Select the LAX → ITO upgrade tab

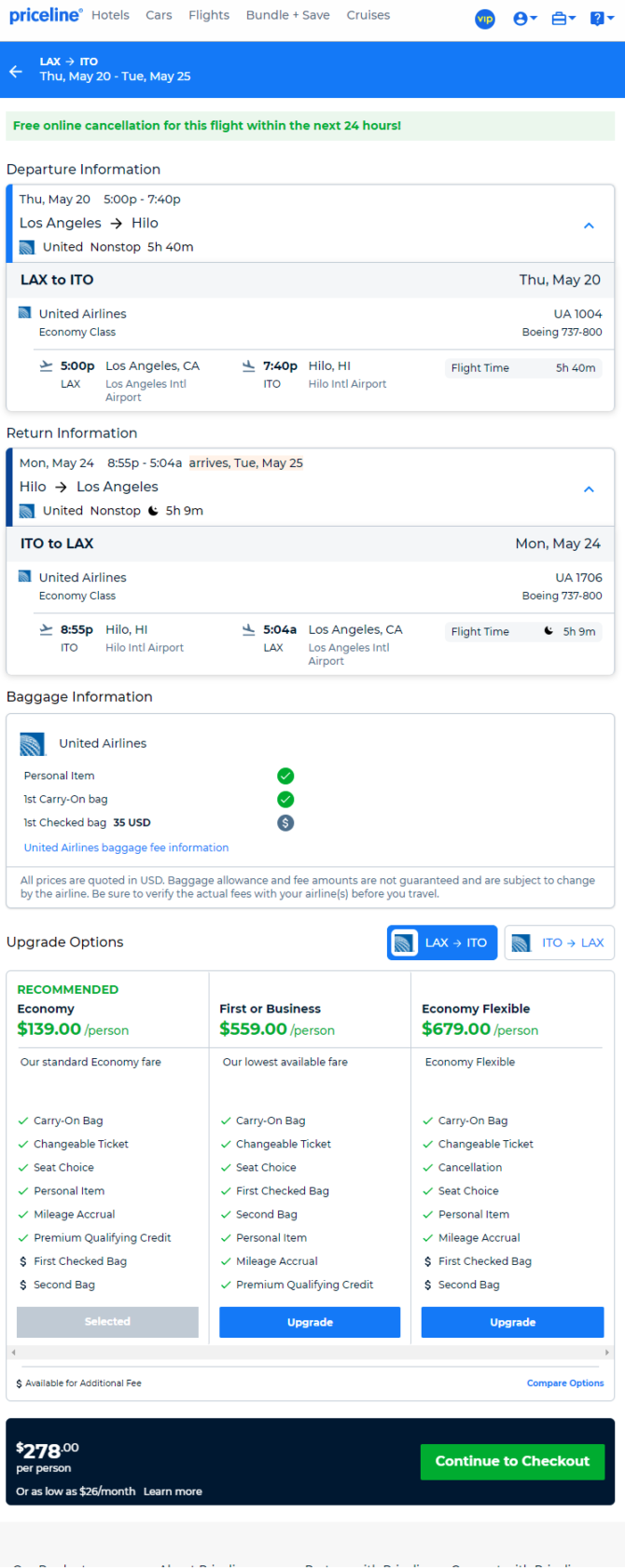click(x=442, y=942)
